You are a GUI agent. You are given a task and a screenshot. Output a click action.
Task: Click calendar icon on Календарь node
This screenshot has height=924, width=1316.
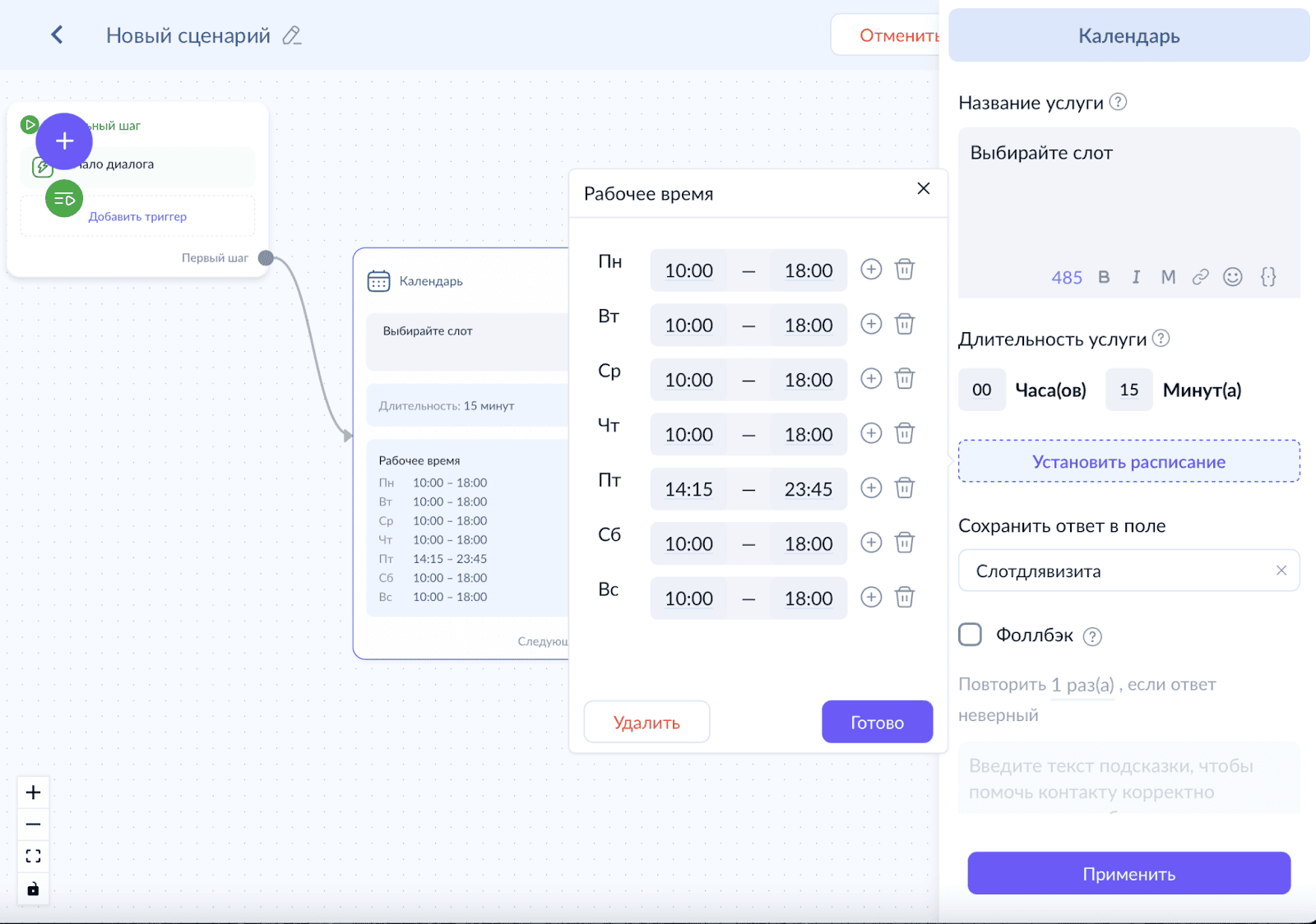tap(378, 281)
